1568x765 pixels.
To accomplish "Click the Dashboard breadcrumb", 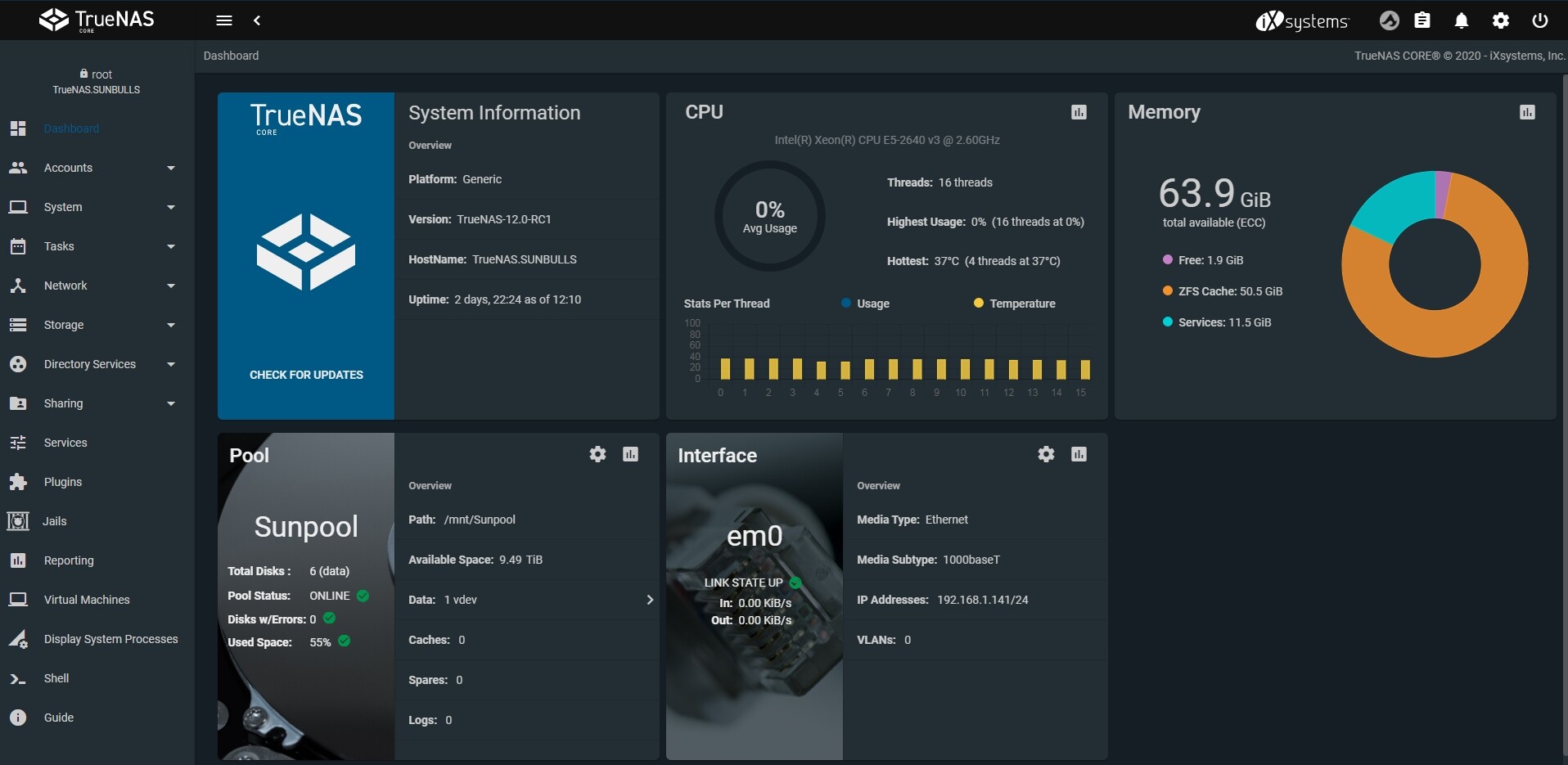I will [x=231, y=56].
